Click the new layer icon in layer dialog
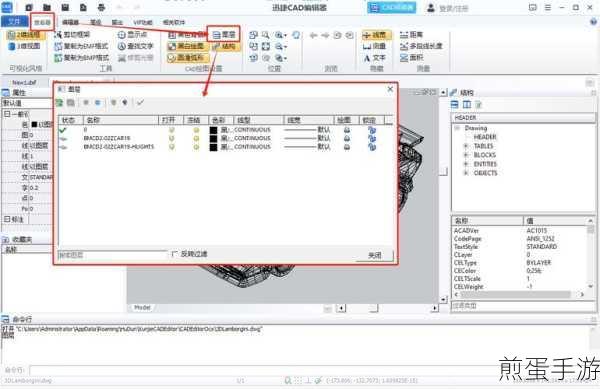 [59, 103]
